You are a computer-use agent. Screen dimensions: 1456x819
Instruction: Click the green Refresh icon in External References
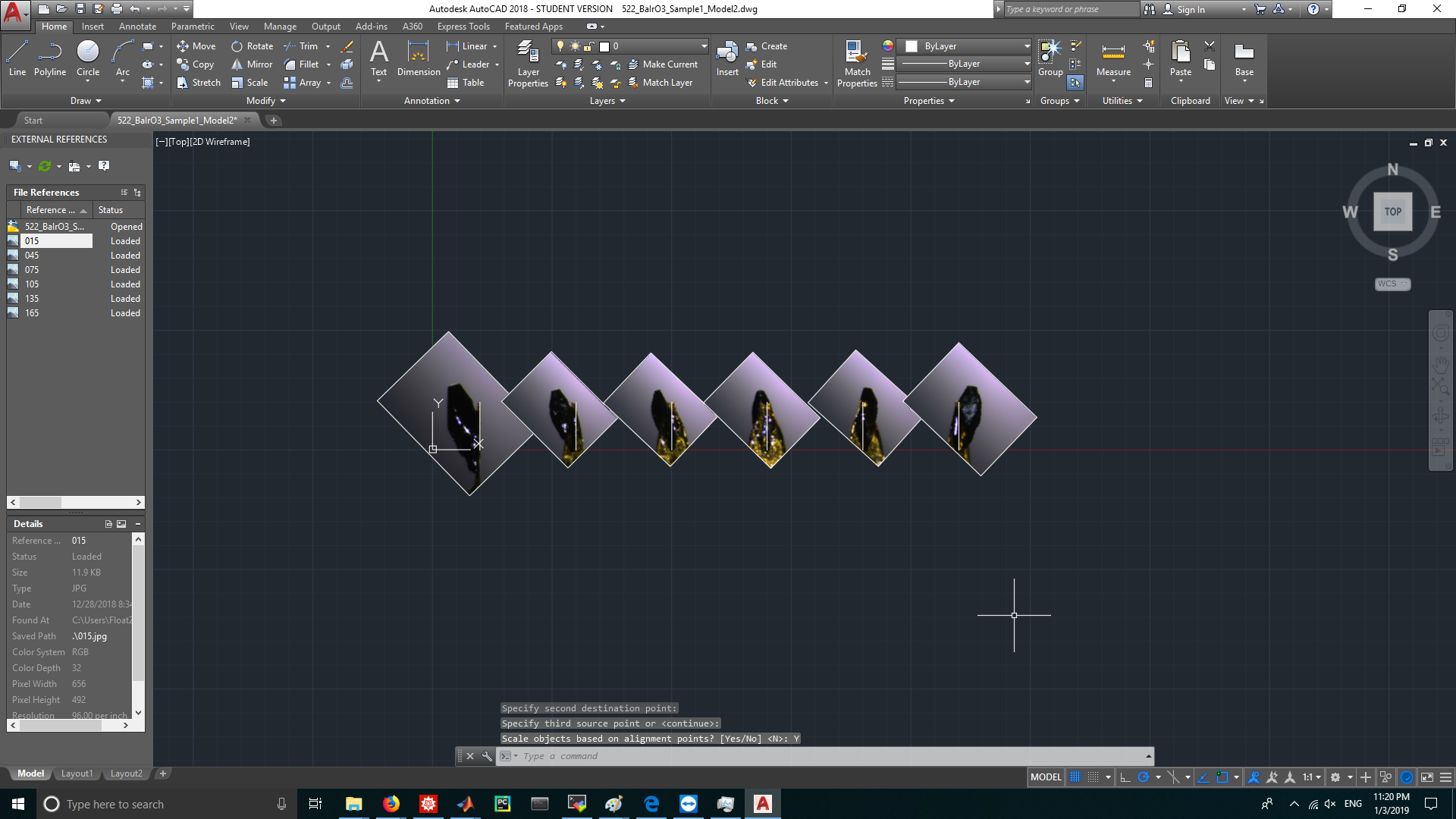45,166
